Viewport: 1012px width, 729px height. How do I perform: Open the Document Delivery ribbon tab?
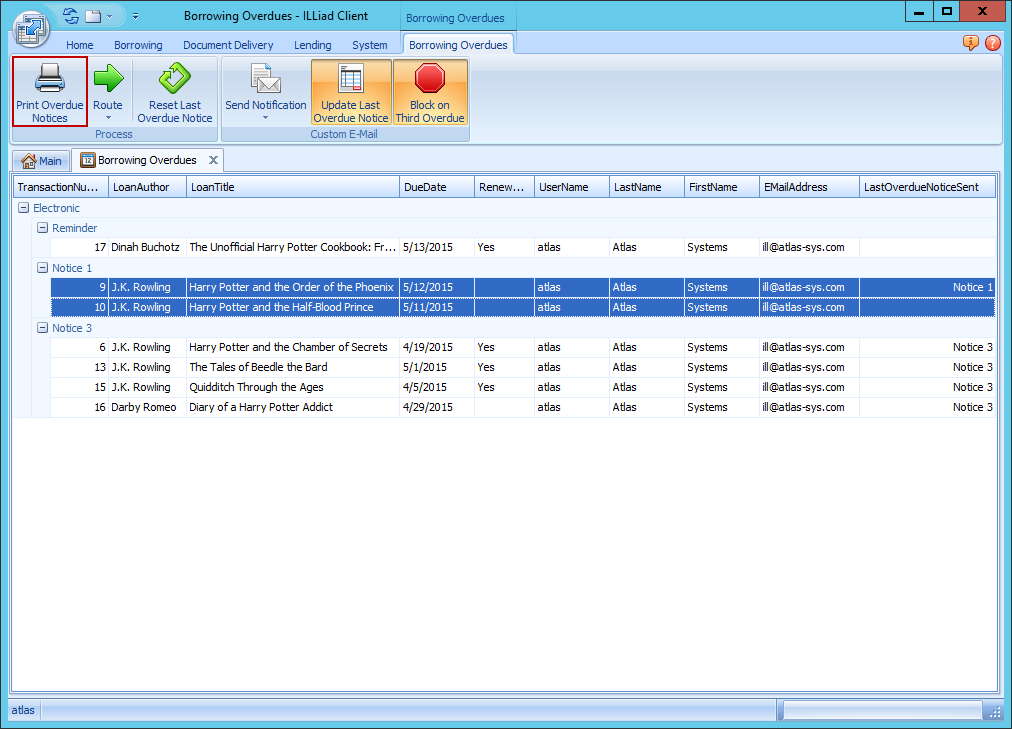[228, 45]
